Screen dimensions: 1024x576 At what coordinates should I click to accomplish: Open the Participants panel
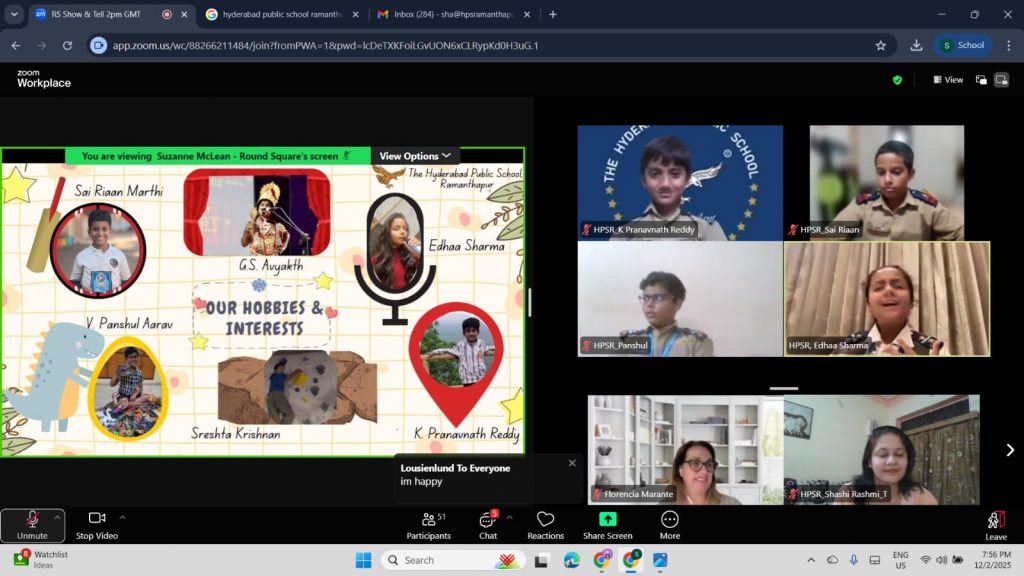click(428, 524)
